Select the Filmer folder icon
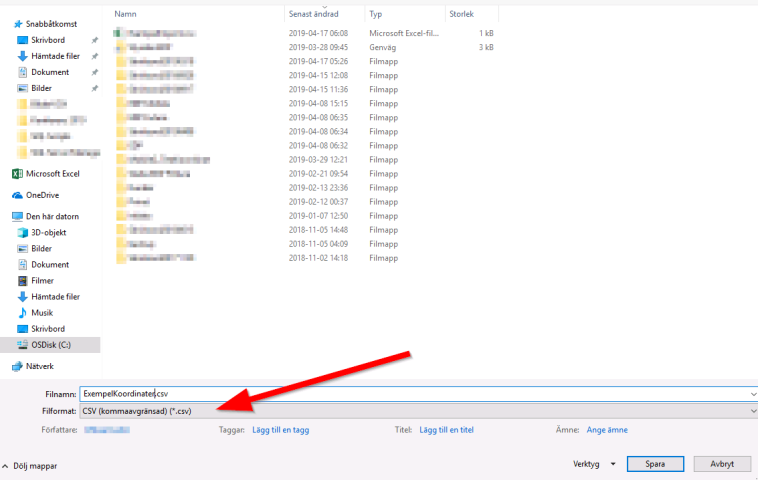The width and height of the screenshot is (758, 480). 22,281
